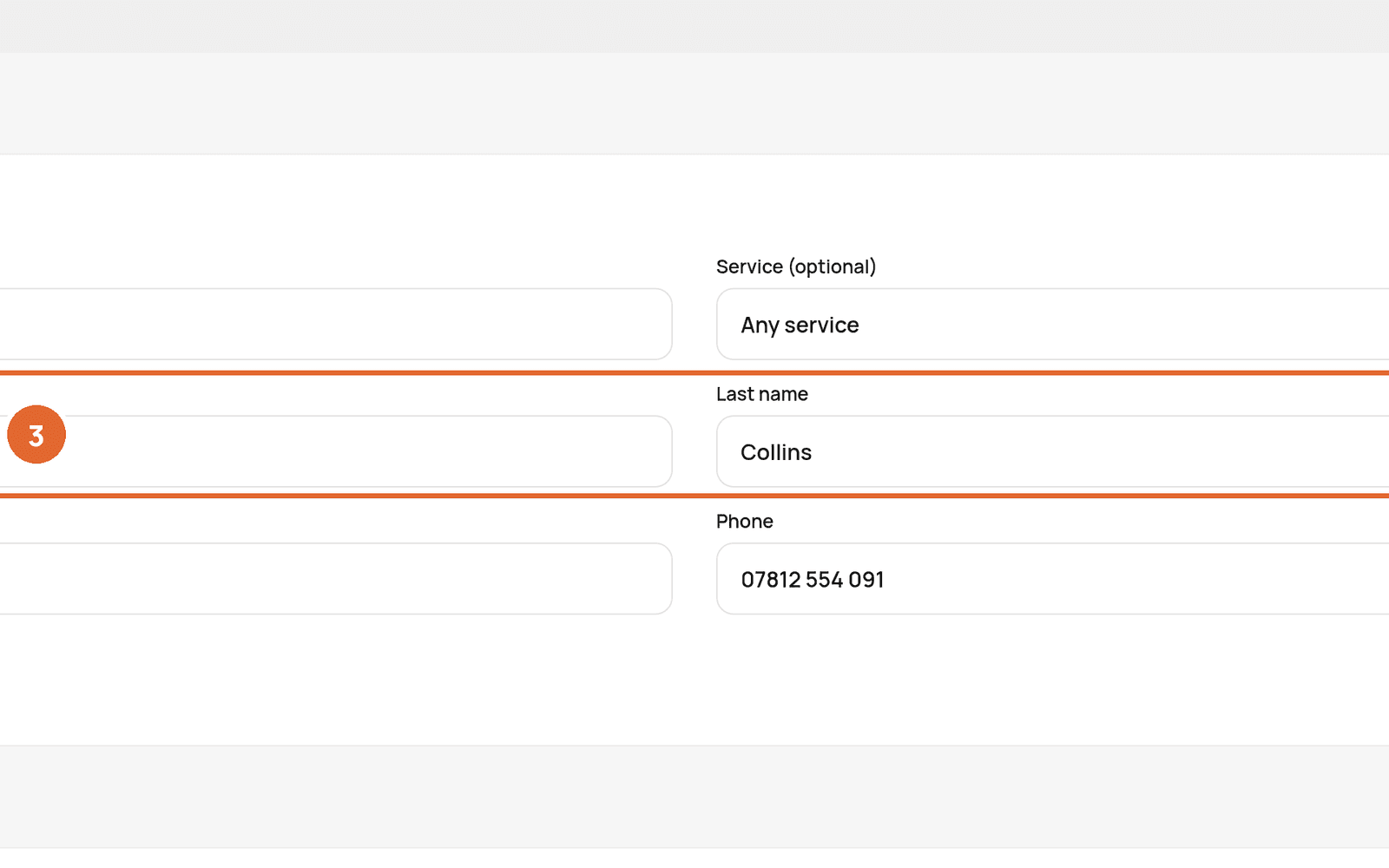Click the Last name label
Viewport: 1389px width, 868px height.
[762, 394]
